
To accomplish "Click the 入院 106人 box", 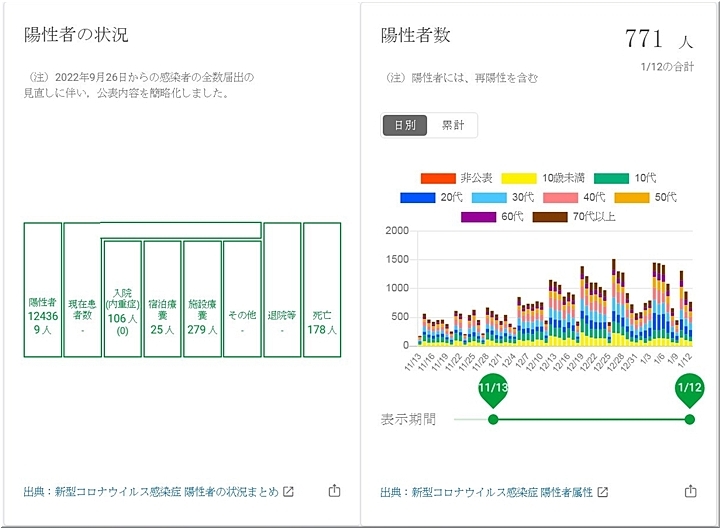I will (122, 298).
